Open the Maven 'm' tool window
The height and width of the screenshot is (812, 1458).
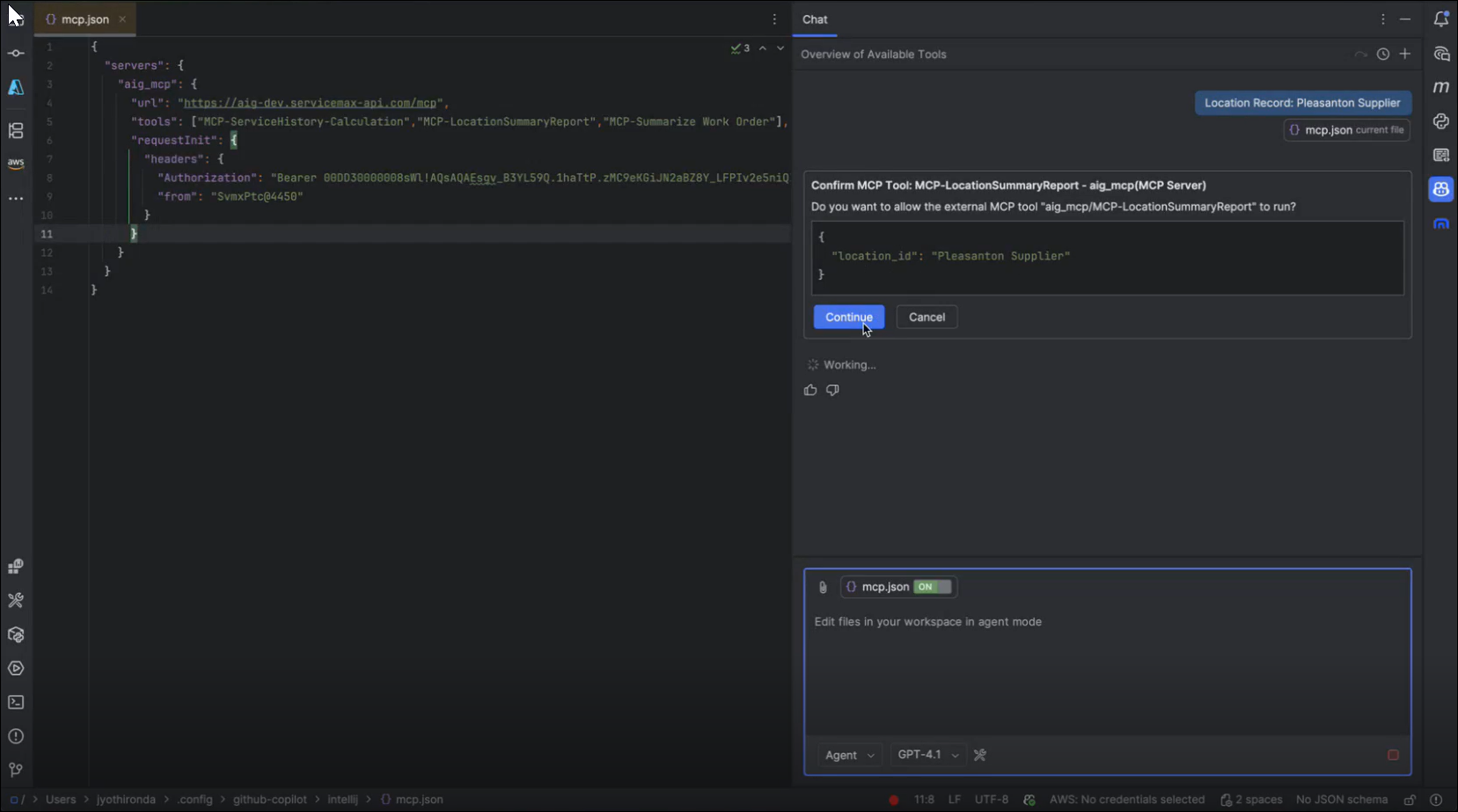click(x=1441, y=87)
